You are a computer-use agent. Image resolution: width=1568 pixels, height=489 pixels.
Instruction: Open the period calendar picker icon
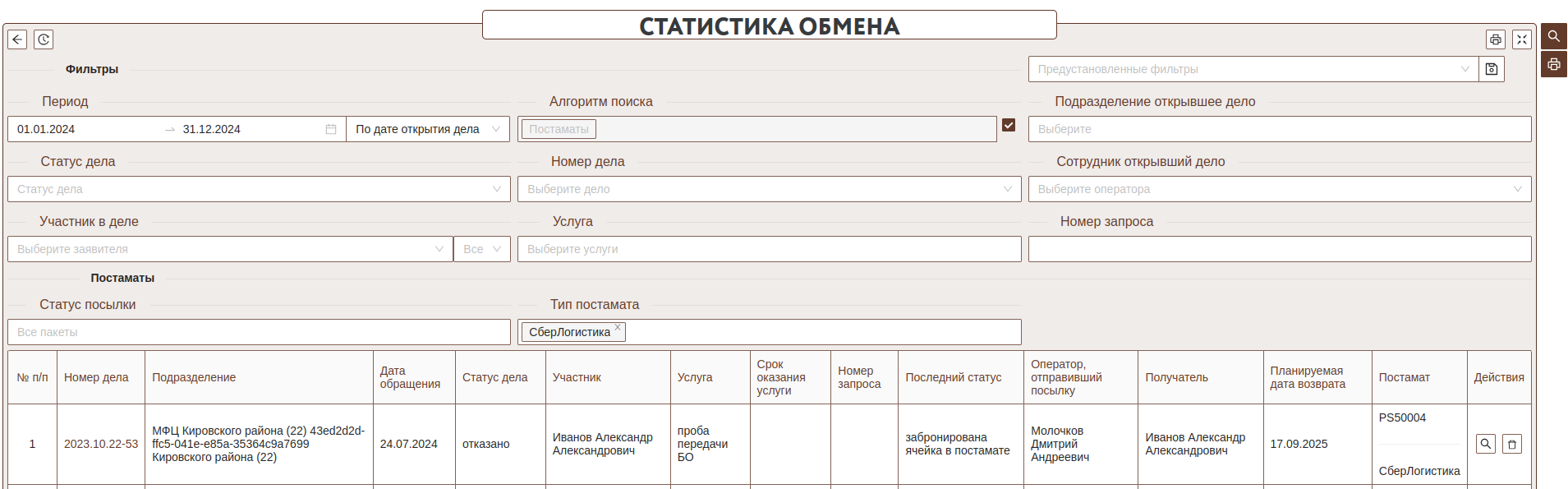tap(331, 129)
